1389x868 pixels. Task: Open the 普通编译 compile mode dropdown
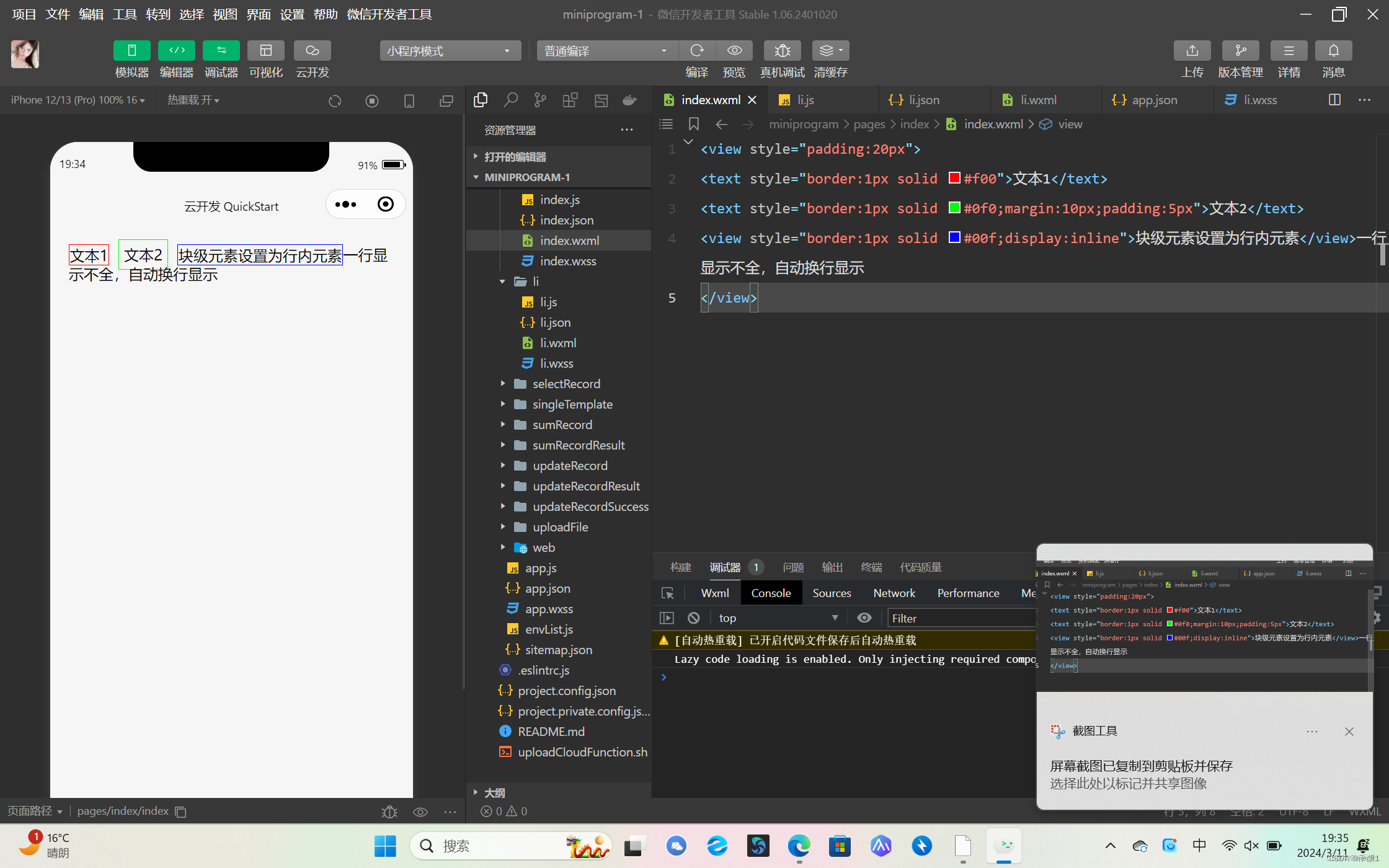[606, 51]
